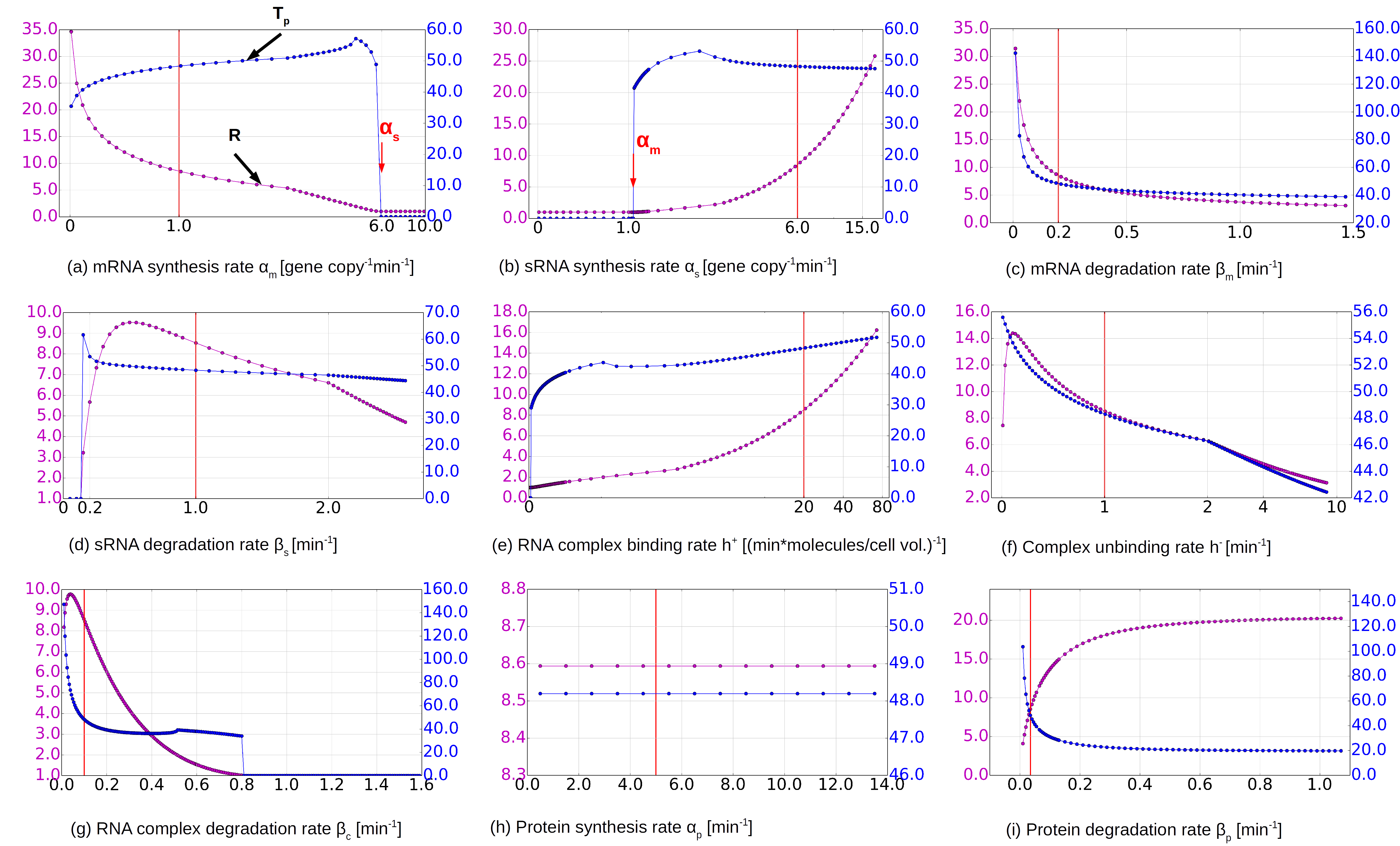Click the blue "56.0" tick in plot (f)
The width and height of the screenshot is (1400, 846).
[x=1371, y=311]
